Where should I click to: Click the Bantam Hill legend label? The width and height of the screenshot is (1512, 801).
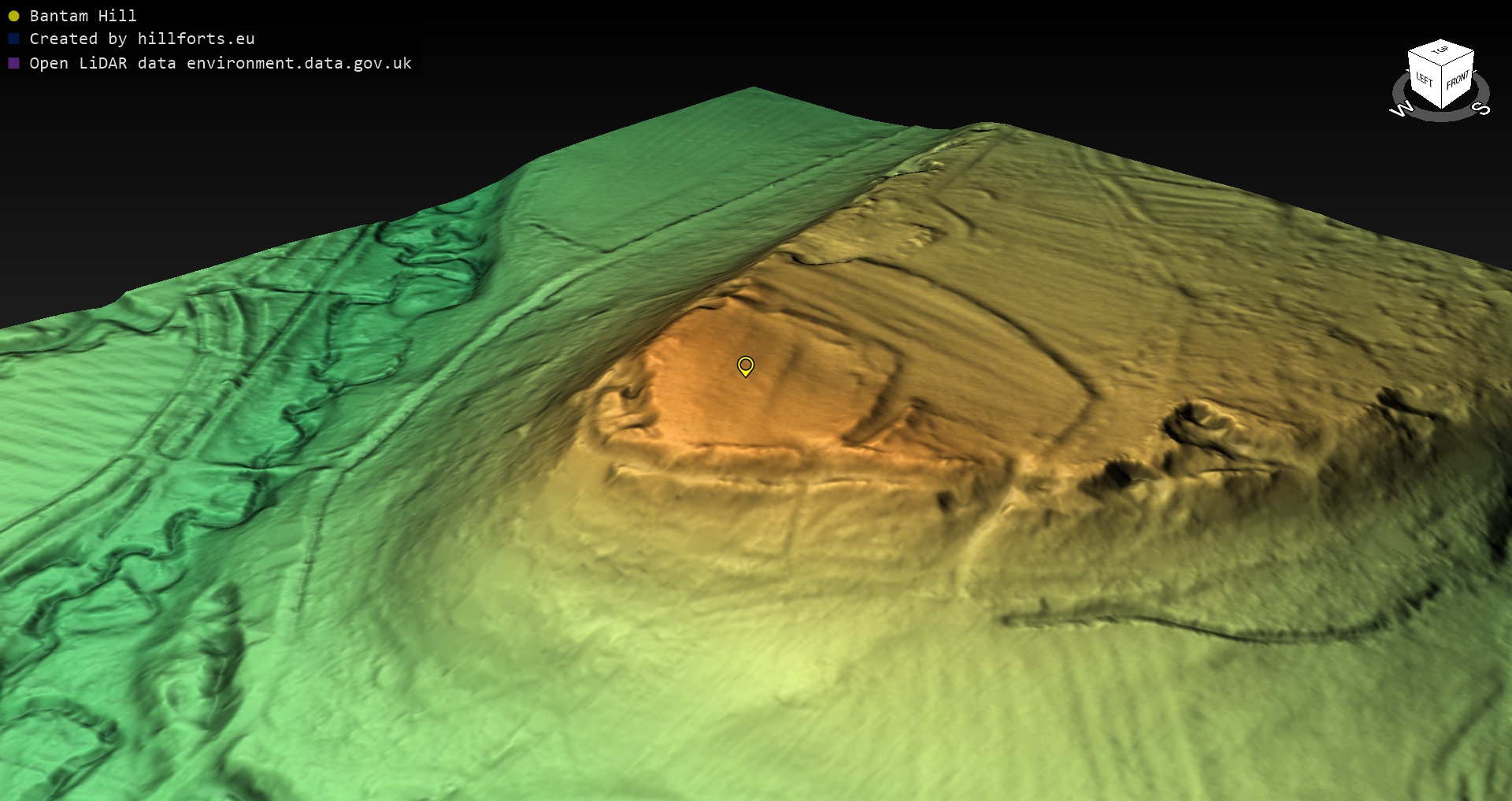point(83,16)
